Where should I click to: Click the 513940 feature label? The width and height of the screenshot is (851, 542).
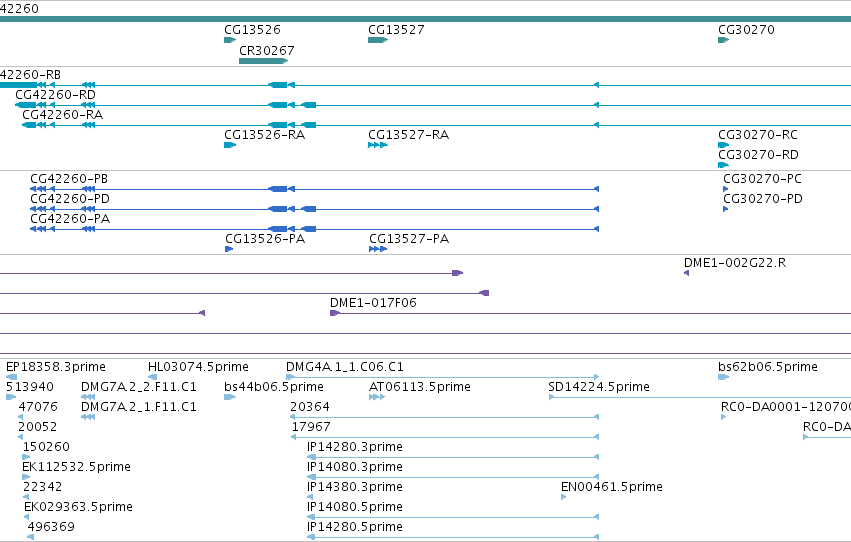(x=30, y=387)
